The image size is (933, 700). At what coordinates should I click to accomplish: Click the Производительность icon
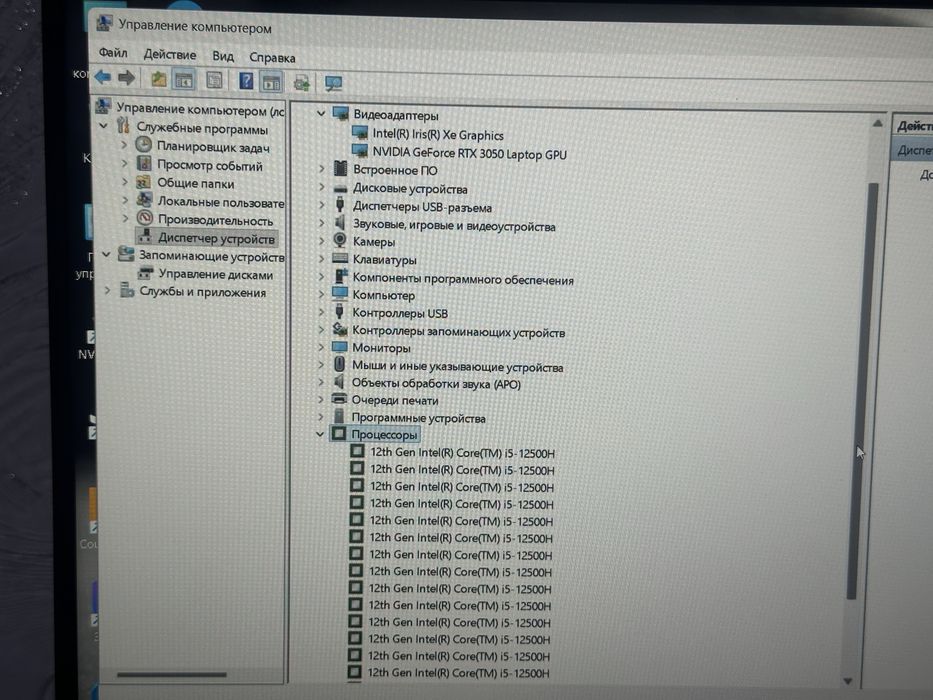click(x=145, y=218)
